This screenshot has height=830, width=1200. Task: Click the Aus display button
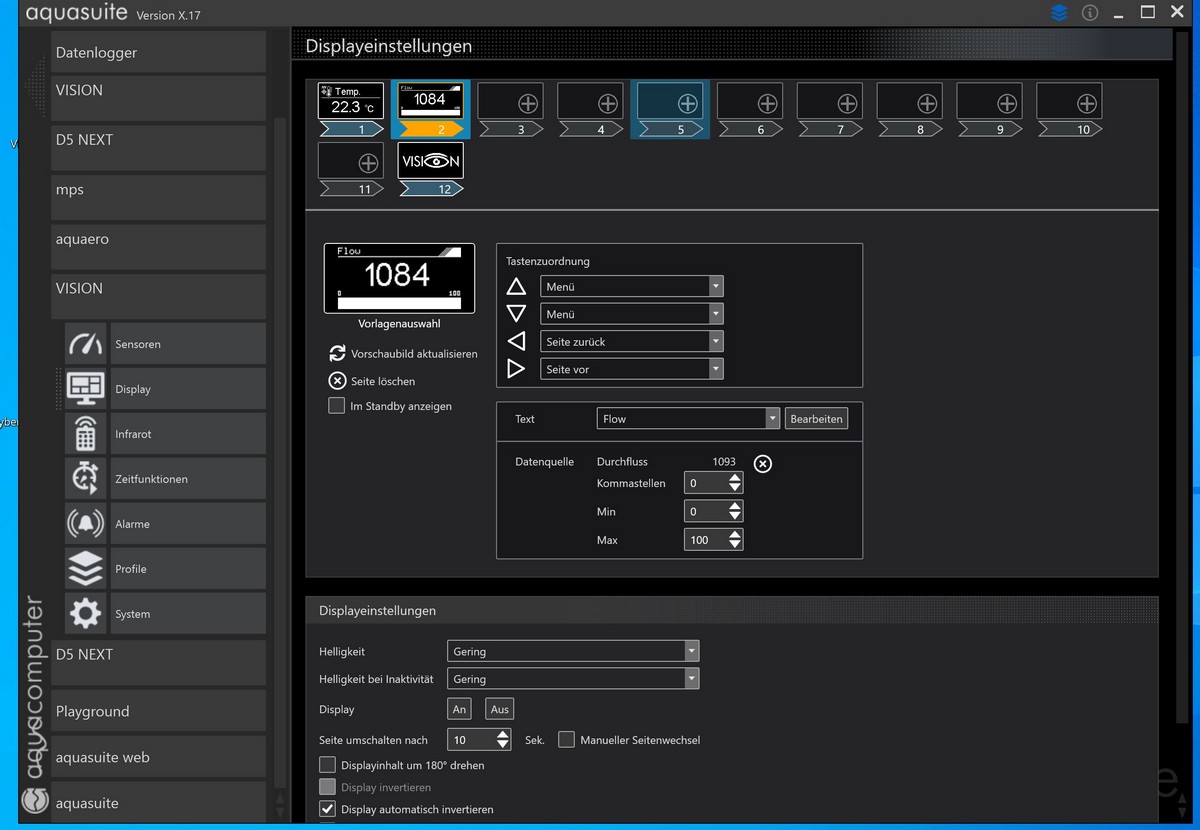pos(499,709)
